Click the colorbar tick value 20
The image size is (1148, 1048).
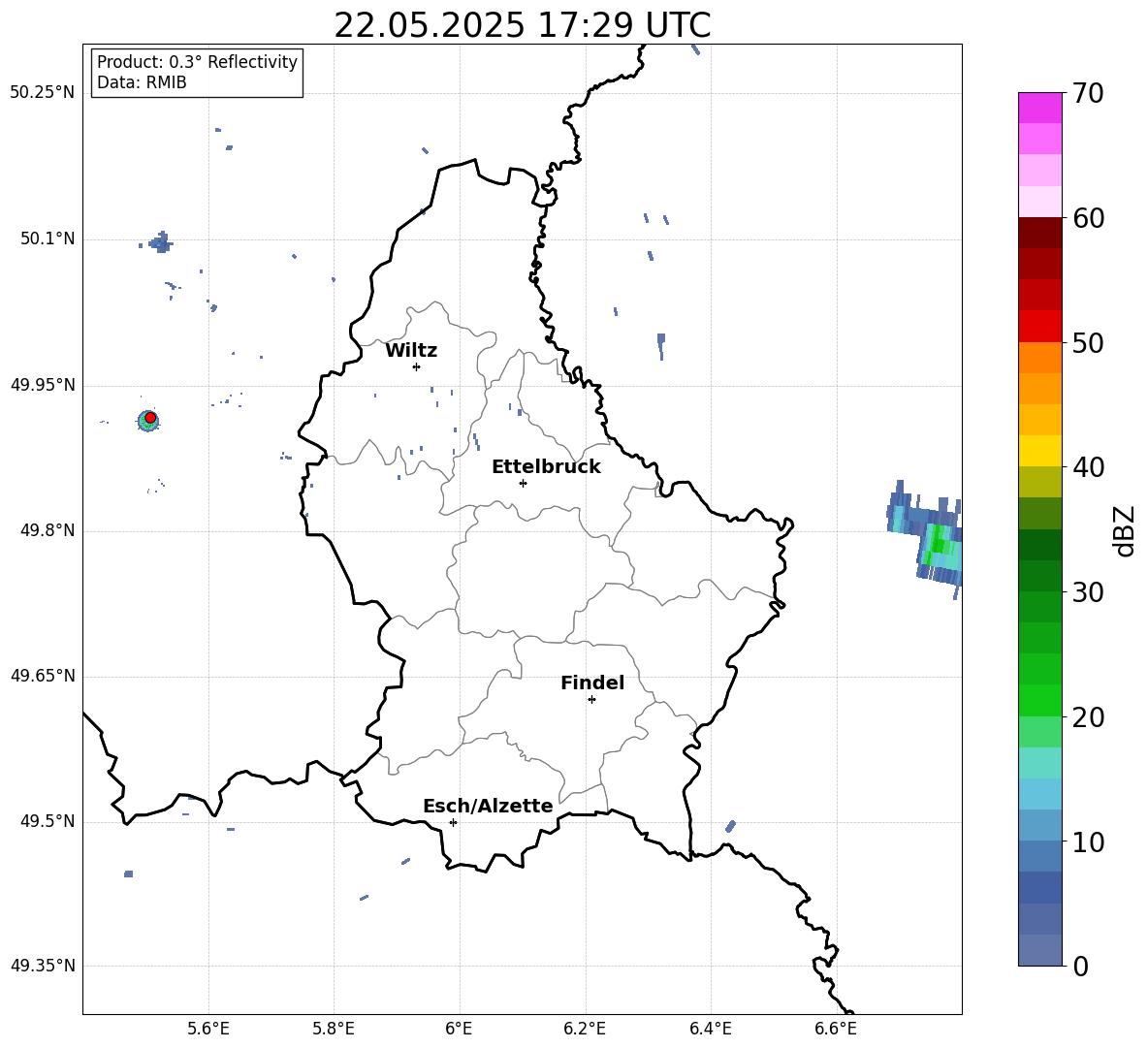click(x=1088, y=717)
